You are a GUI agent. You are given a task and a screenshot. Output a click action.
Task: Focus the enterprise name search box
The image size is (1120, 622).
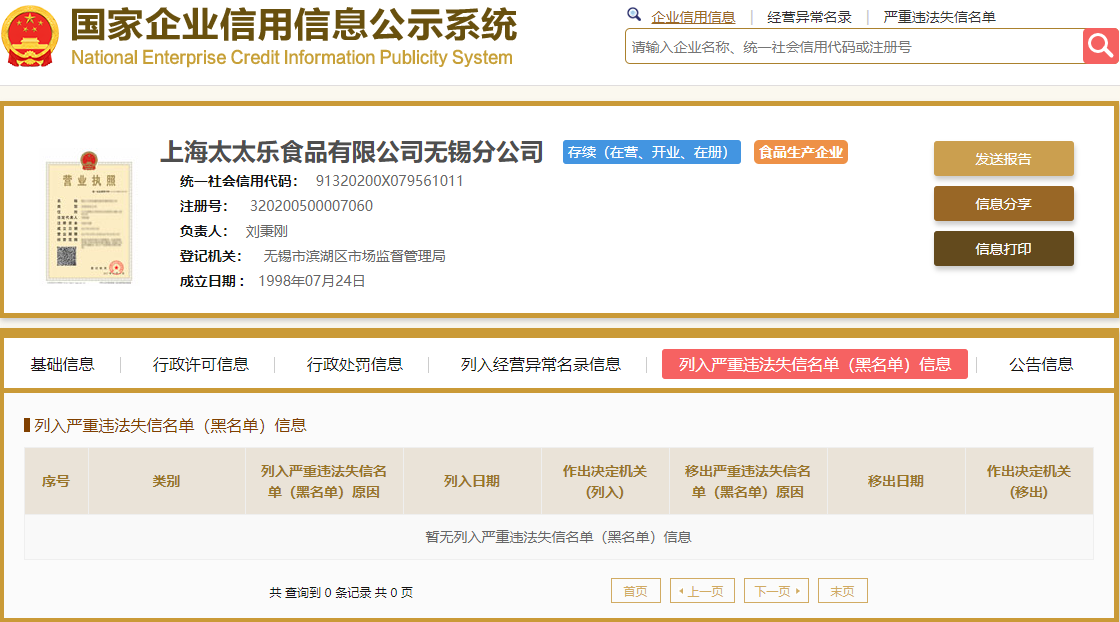point(854,46)
